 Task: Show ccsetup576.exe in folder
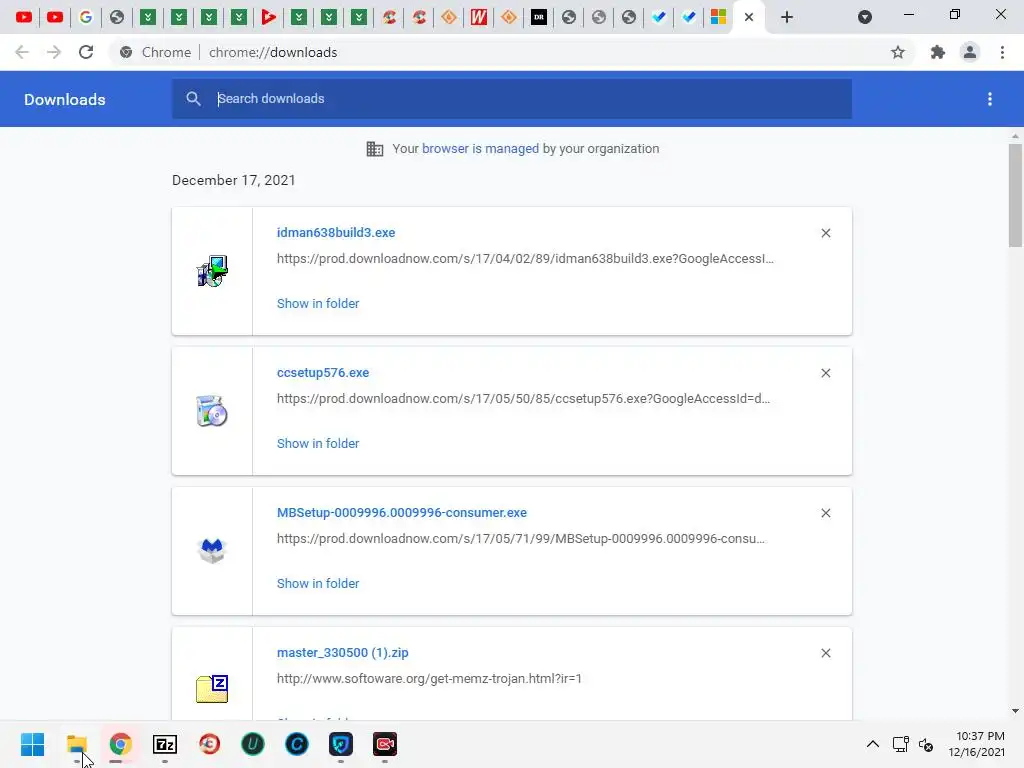(x=318, y=443)
